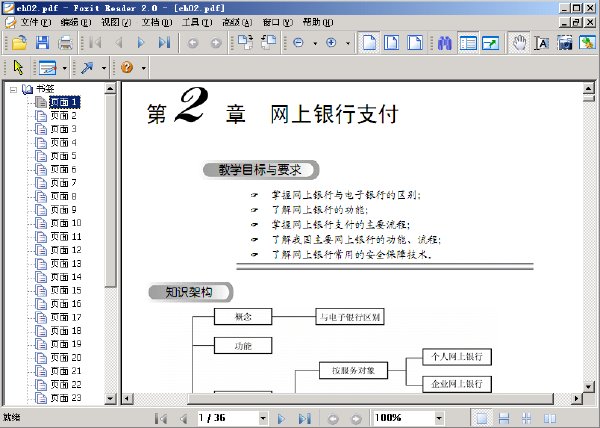Select the fit width view icon
This screenshot has width=600, height=428.
(414, 42)
